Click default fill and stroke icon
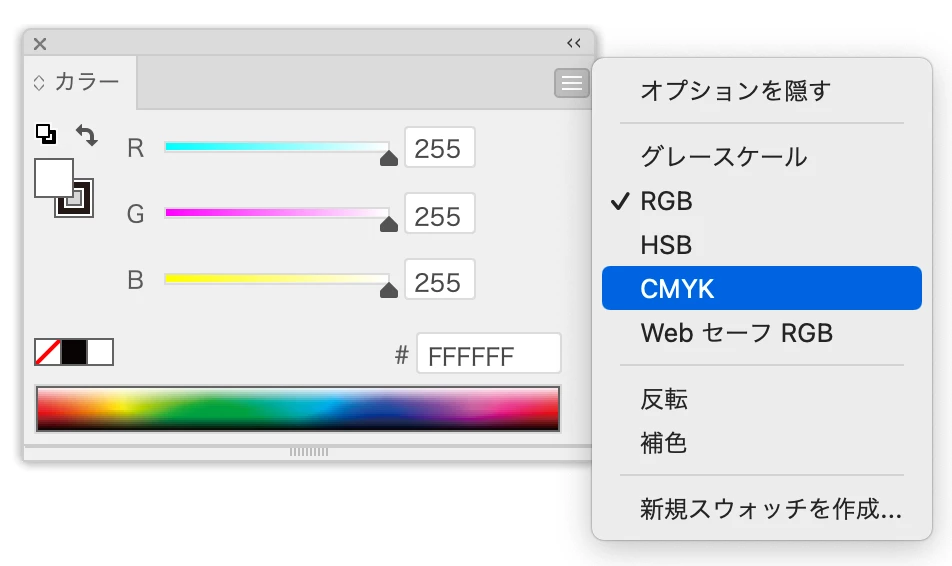This screenshot has height=566, width=952. (x=46, y=134)
